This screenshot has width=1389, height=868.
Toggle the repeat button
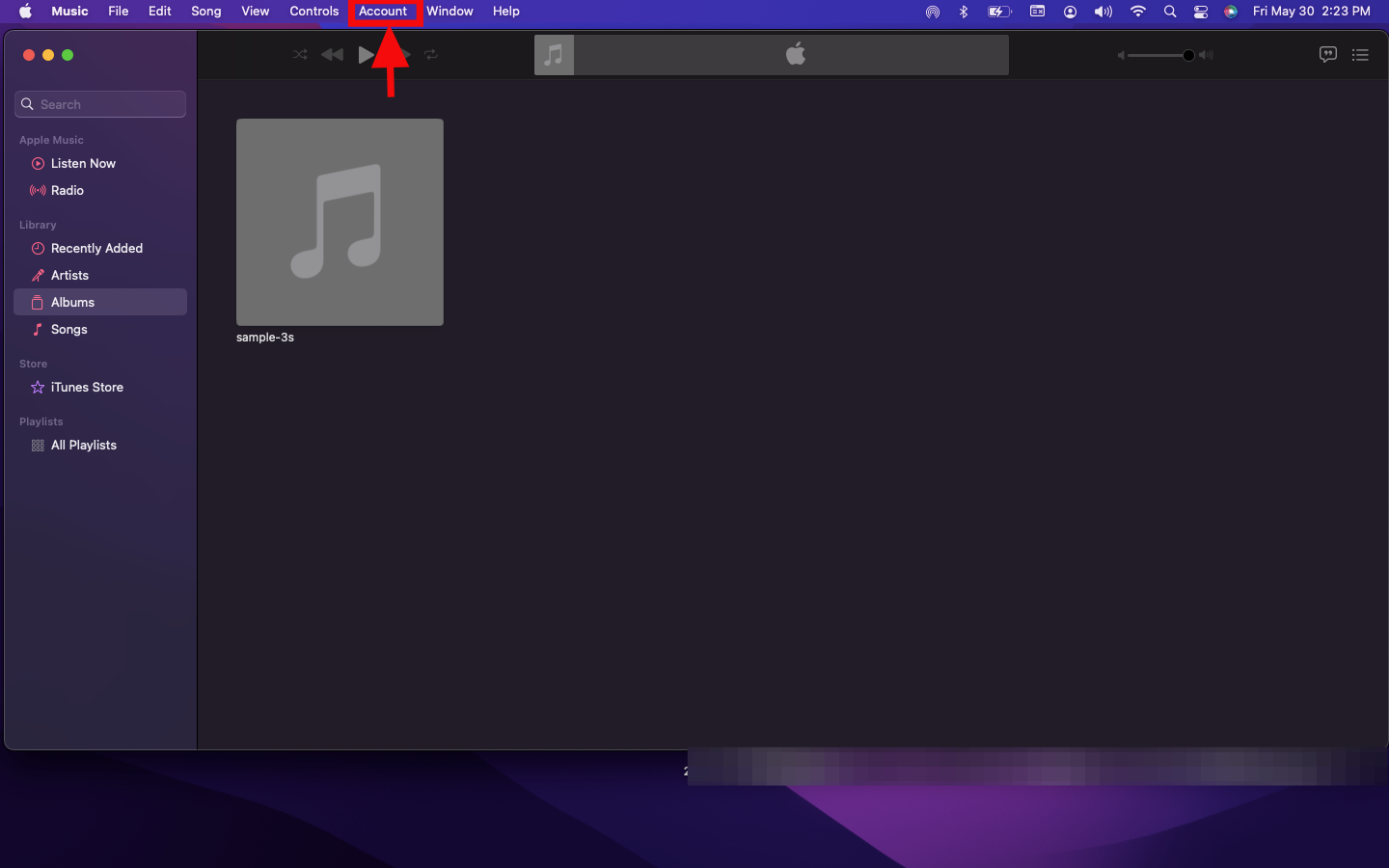(431, 55)
